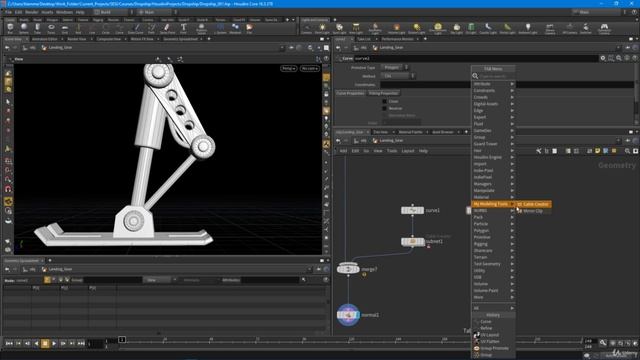Open the network editor Layout menu
Screen dimensions: 640x360
tap(408, 151)
